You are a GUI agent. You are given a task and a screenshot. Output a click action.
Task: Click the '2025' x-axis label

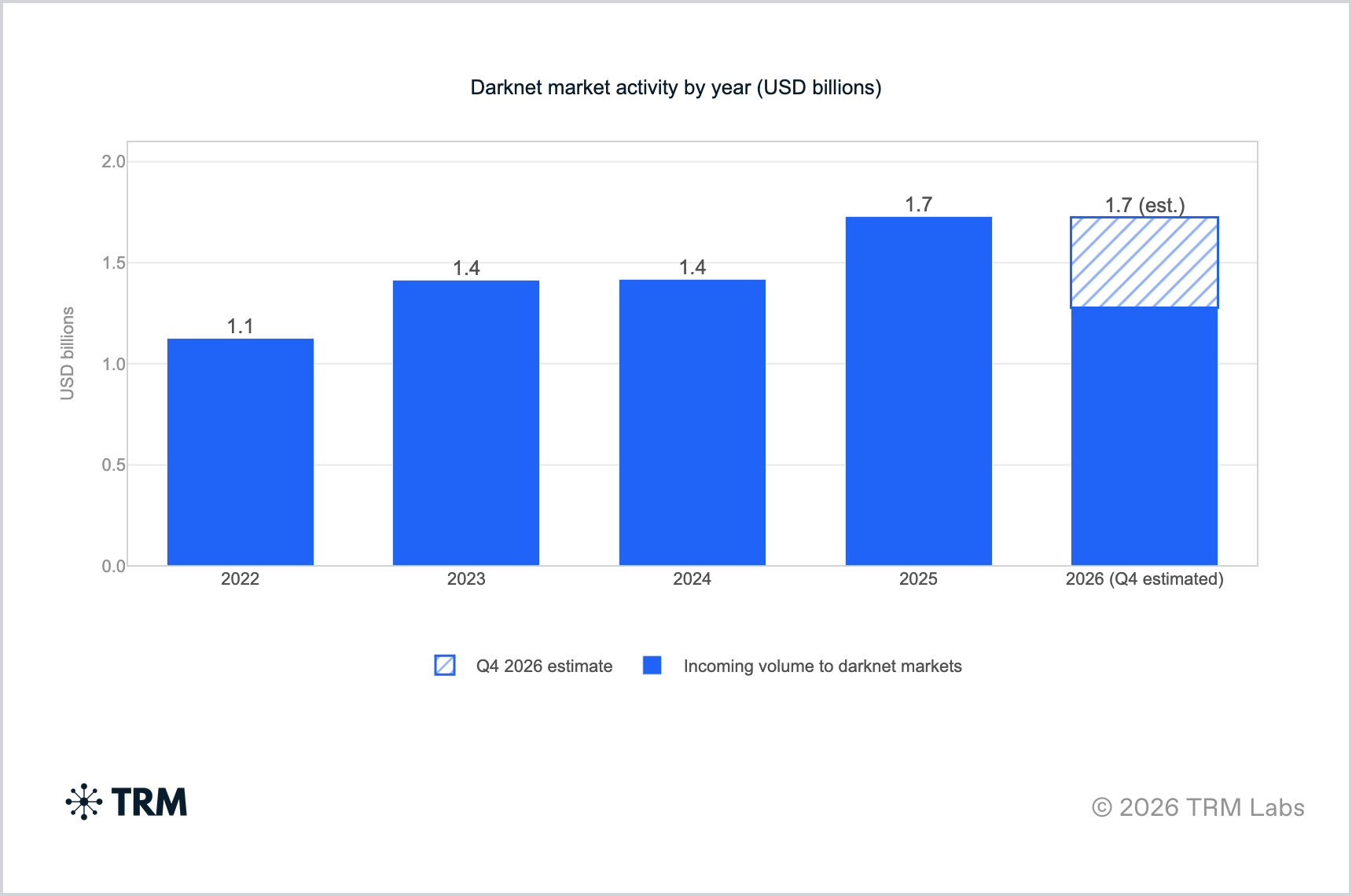pyautogui.click(x=918, y=578)
